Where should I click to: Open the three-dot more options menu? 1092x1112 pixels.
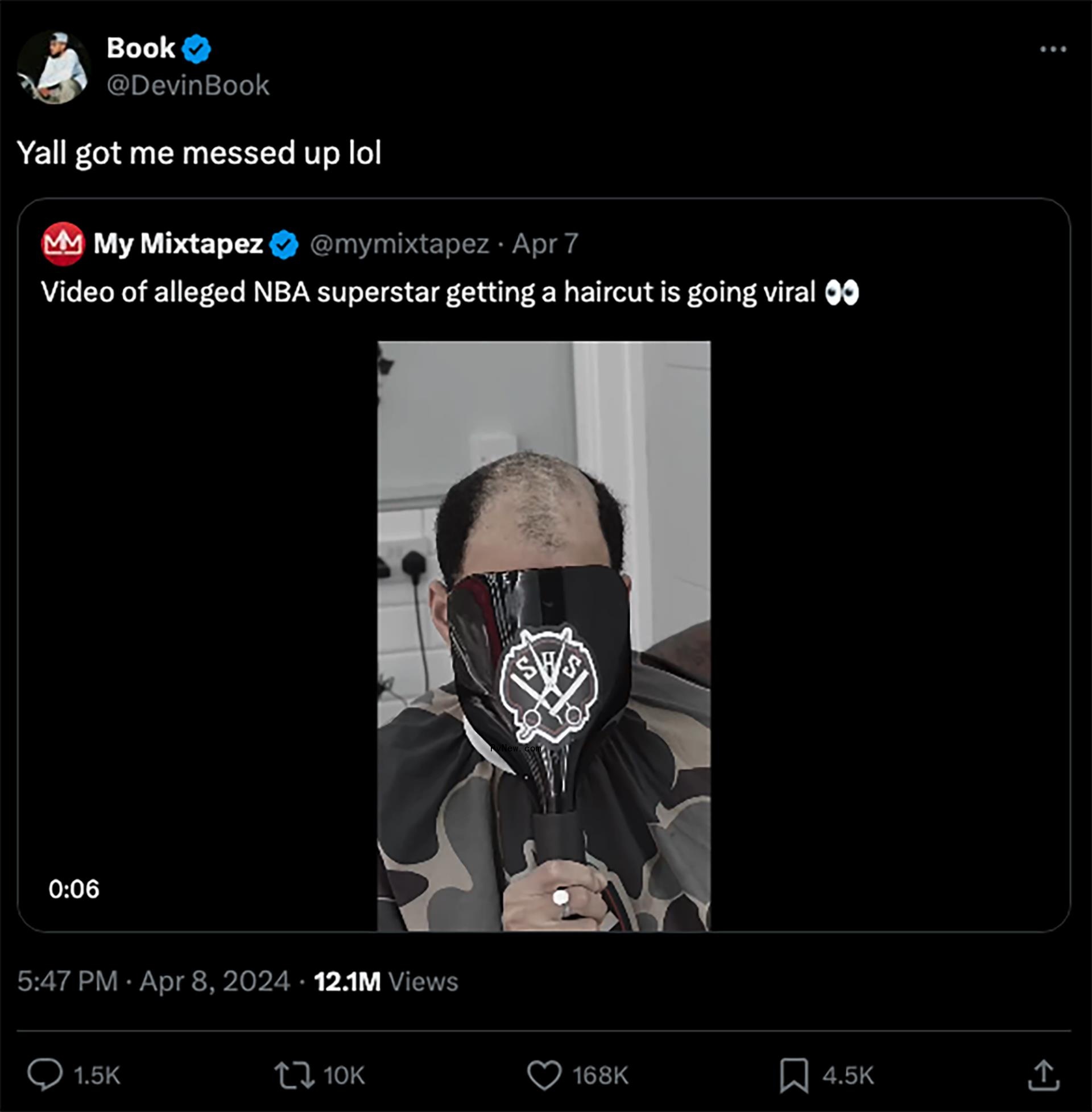pos(1053,49)
